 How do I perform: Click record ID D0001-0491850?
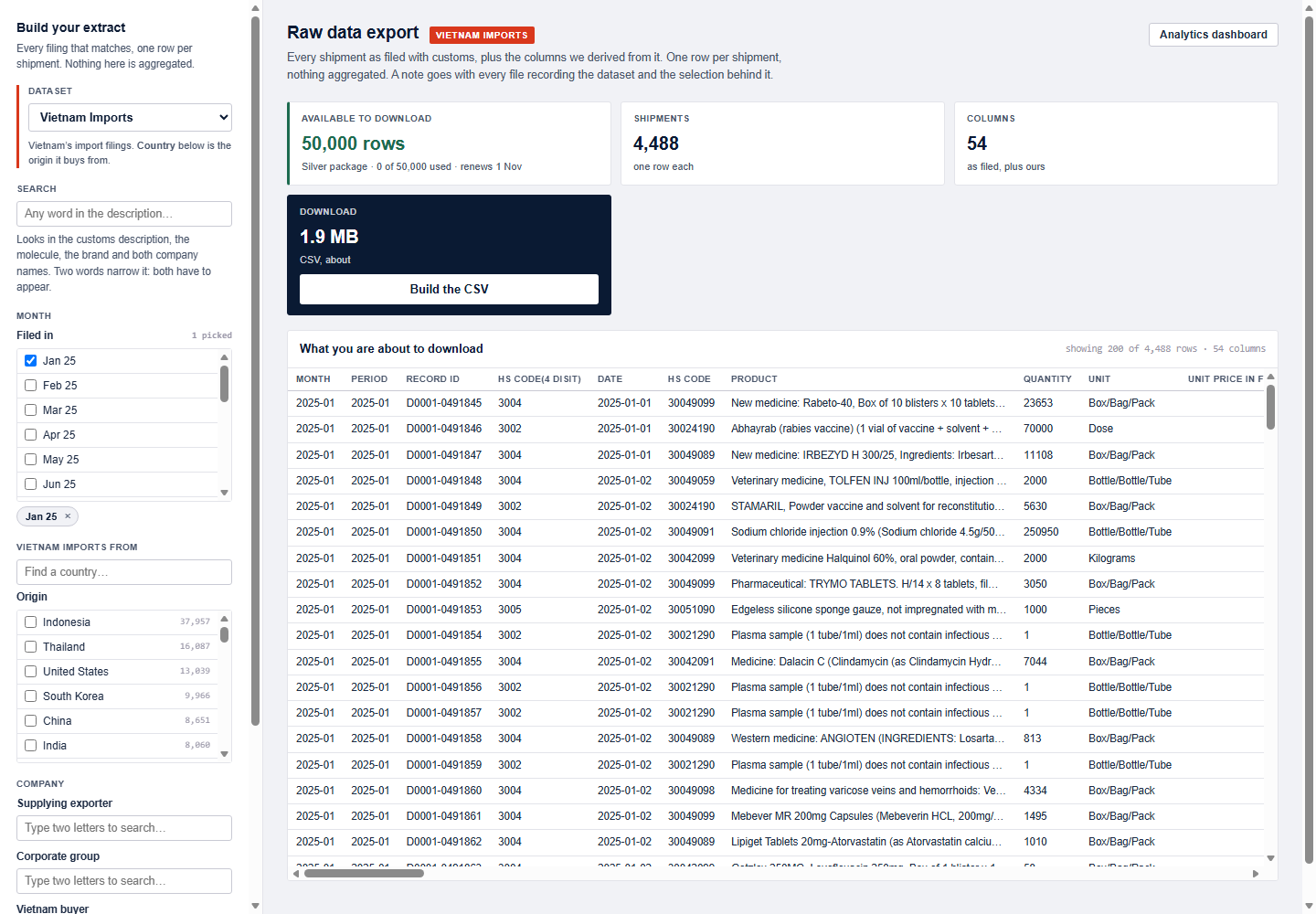(x=444, y=532)
